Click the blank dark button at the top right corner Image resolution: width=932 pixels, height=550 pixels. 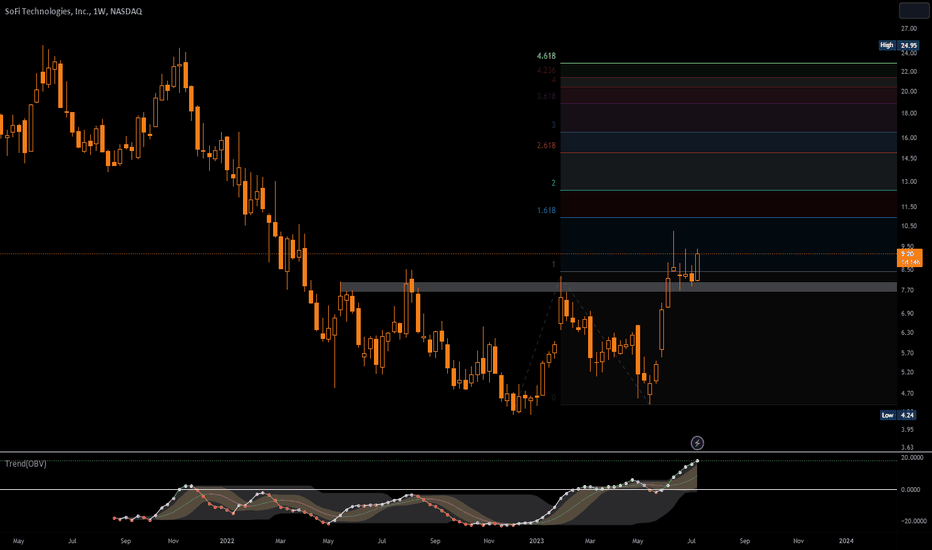(x=914, y=11)
